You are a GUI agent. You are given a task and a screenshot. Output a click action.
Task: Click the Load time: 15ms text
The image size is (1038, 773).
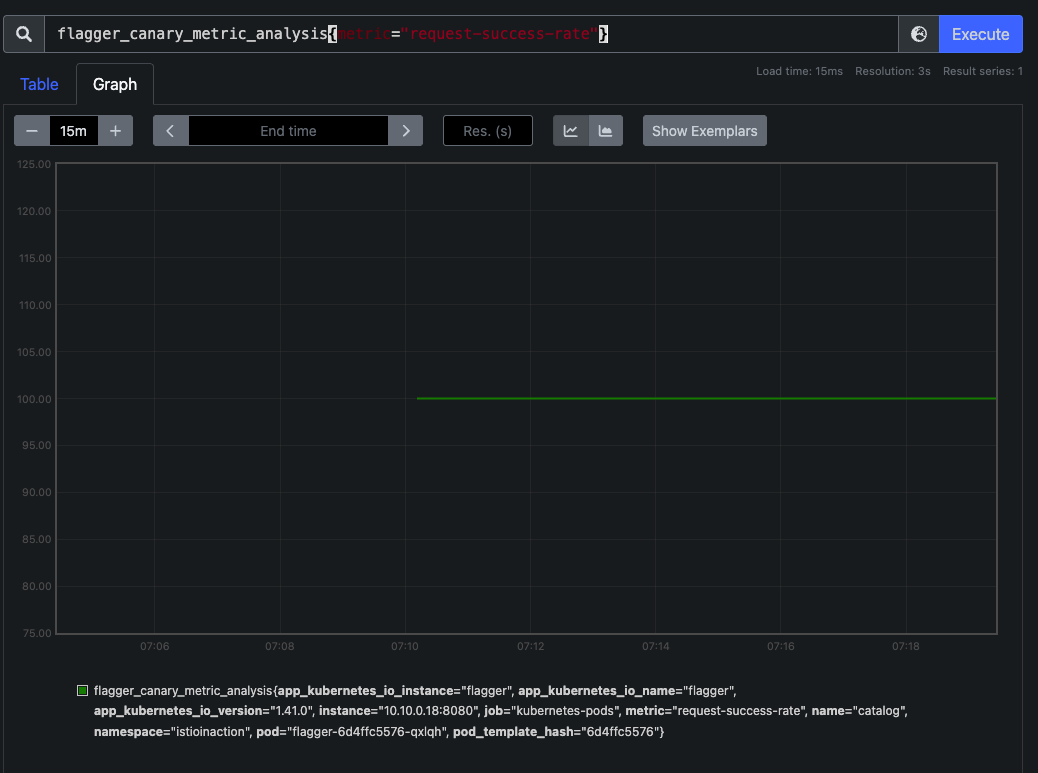coord(799,71)
